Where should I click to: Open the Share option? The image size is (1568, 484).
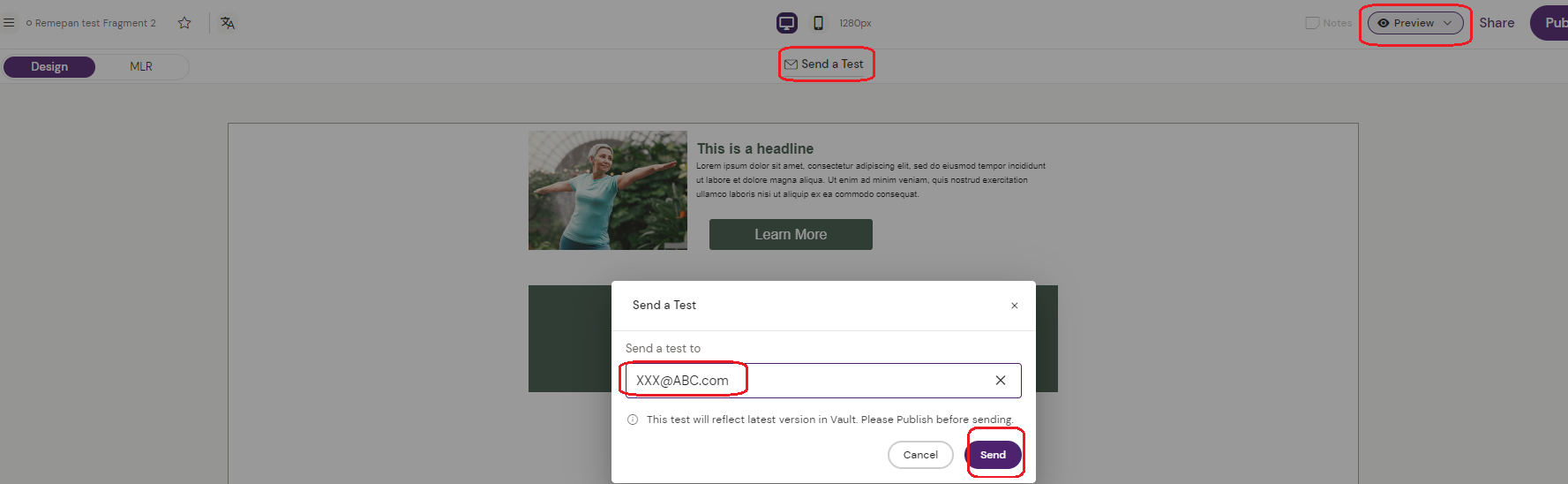(x=1496, y=23)
